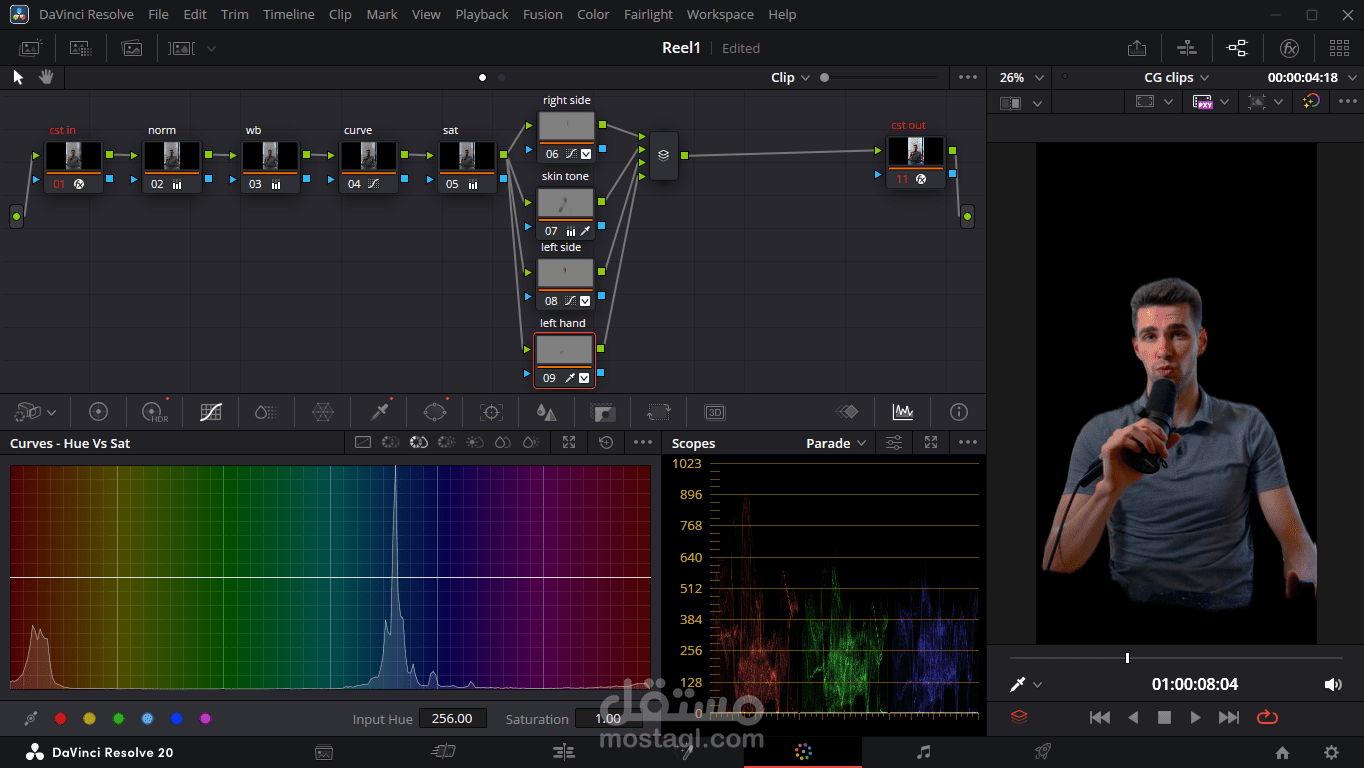Select the Hue Vs Sat curve mode
1364x768 pixels.
[419, 442]
